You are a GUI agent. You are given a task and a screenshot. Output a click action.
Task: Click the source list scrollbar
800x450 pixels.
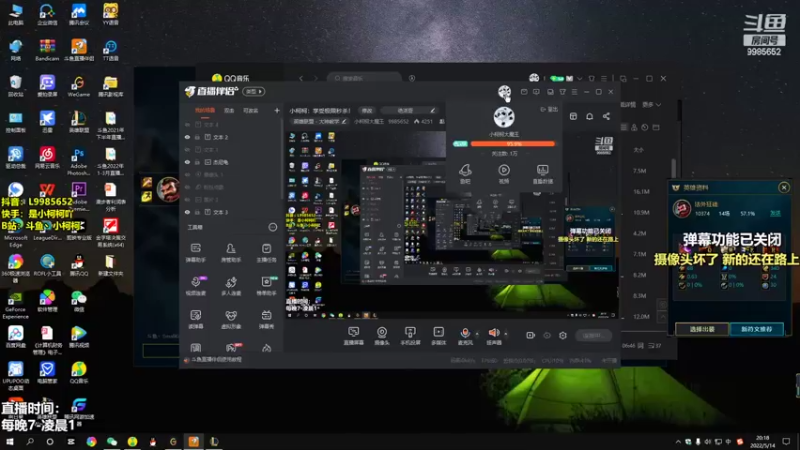click(282, 158)
